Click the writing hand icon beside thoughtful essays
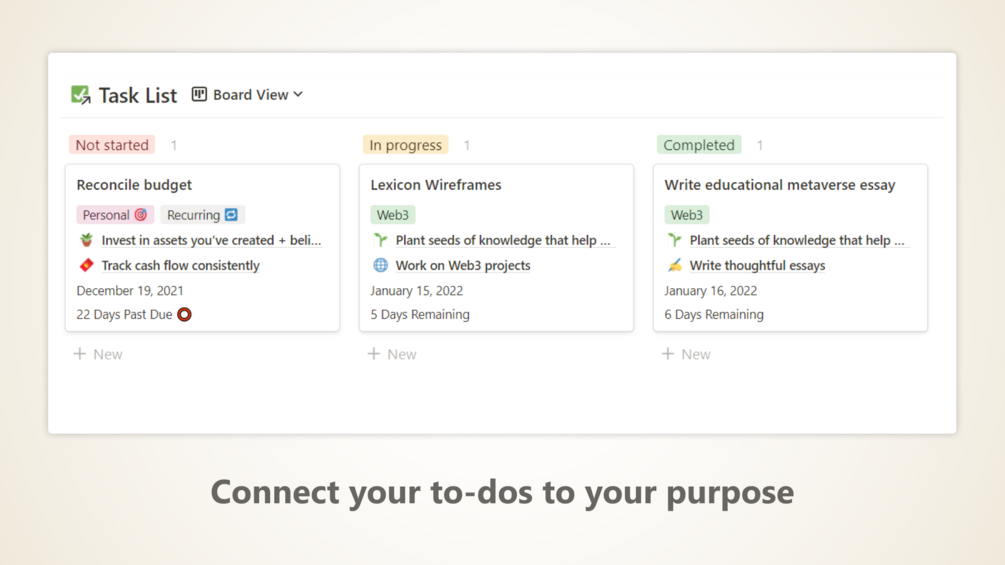 click(x=674, y=265)
